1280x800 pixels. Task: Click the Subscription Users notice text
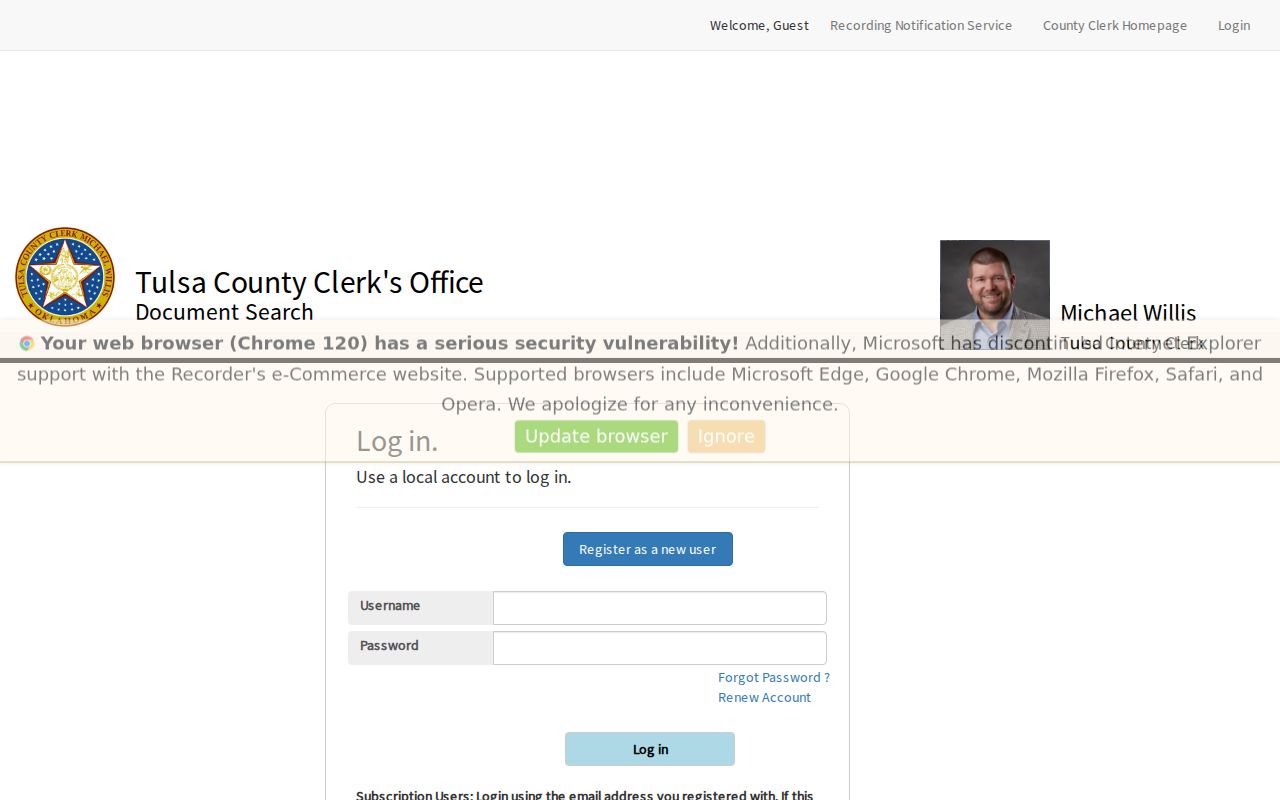click(585, 795)
